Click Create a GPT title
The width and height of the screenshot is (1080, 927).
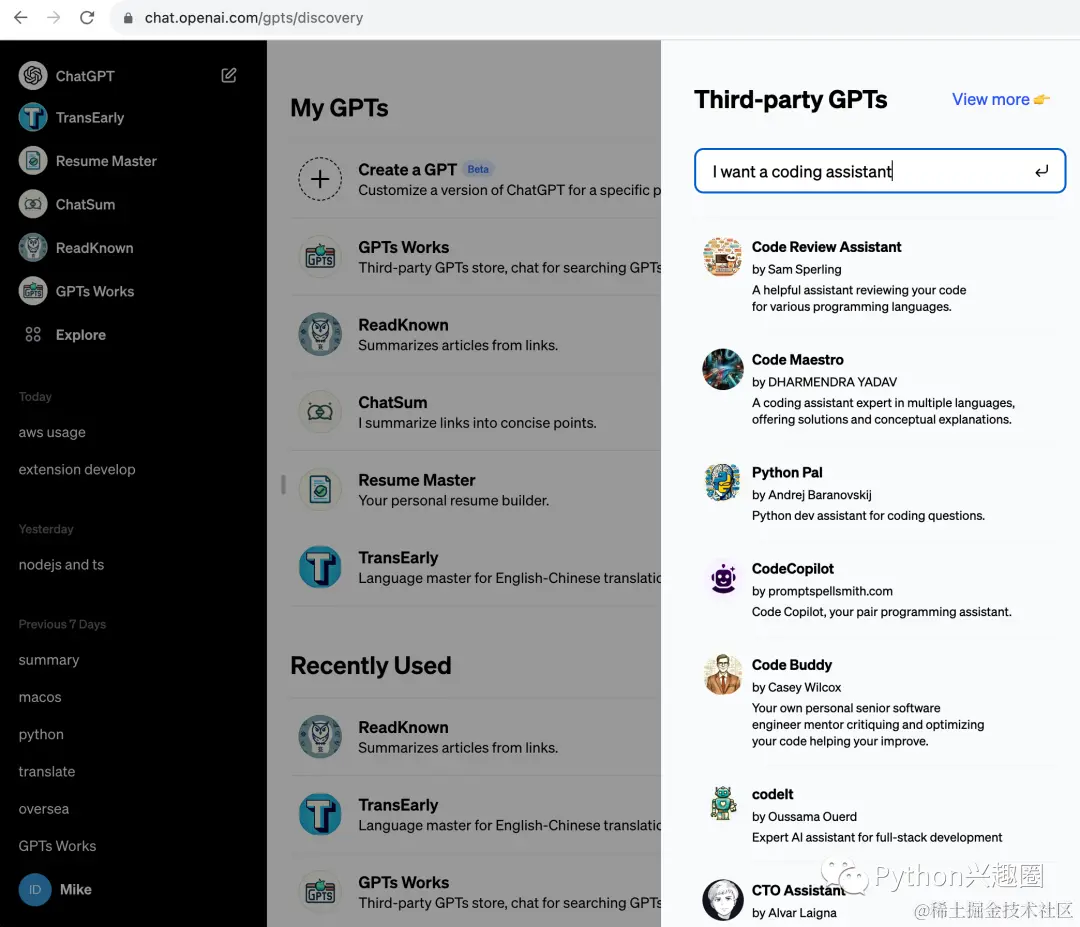407,169
